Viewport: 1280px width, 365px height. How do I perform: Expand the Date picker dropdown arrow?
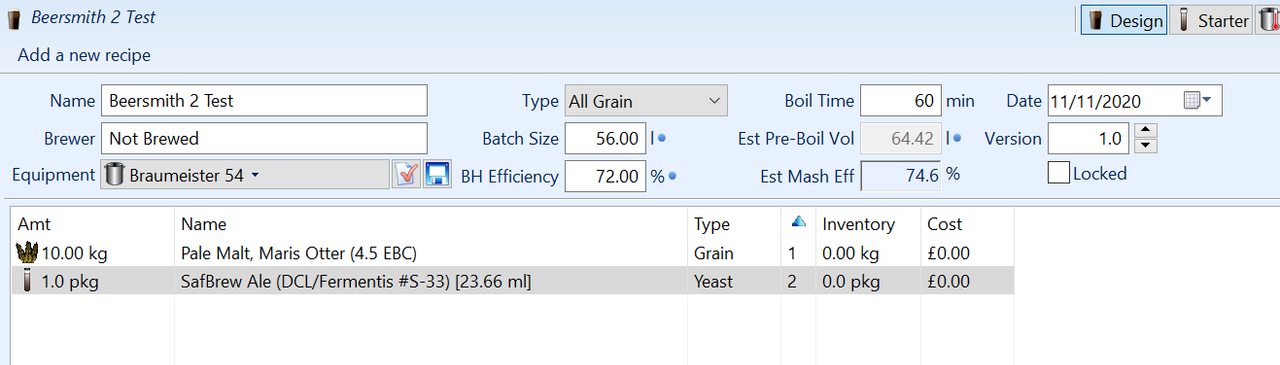(x=1207, y=100)
